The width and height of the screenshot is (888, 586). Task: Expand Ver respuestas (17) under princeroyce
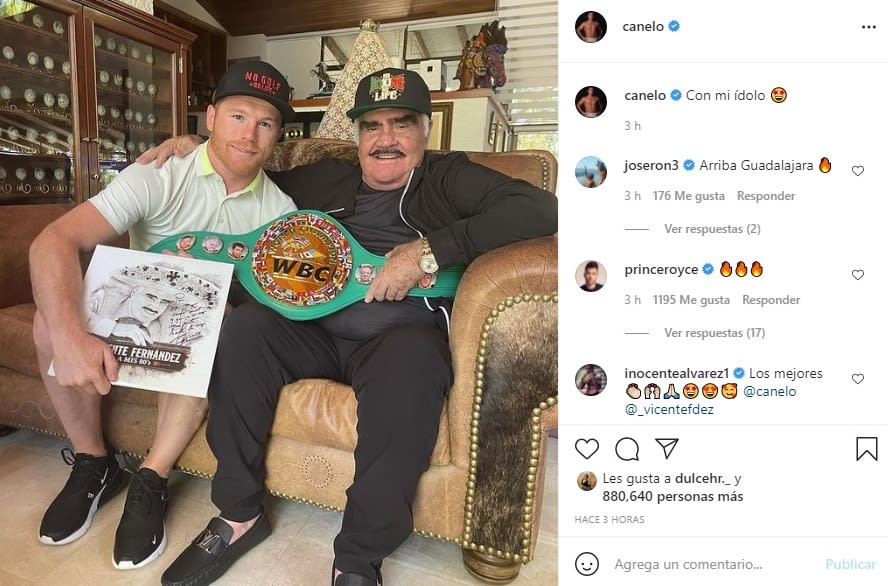[715, 333]
